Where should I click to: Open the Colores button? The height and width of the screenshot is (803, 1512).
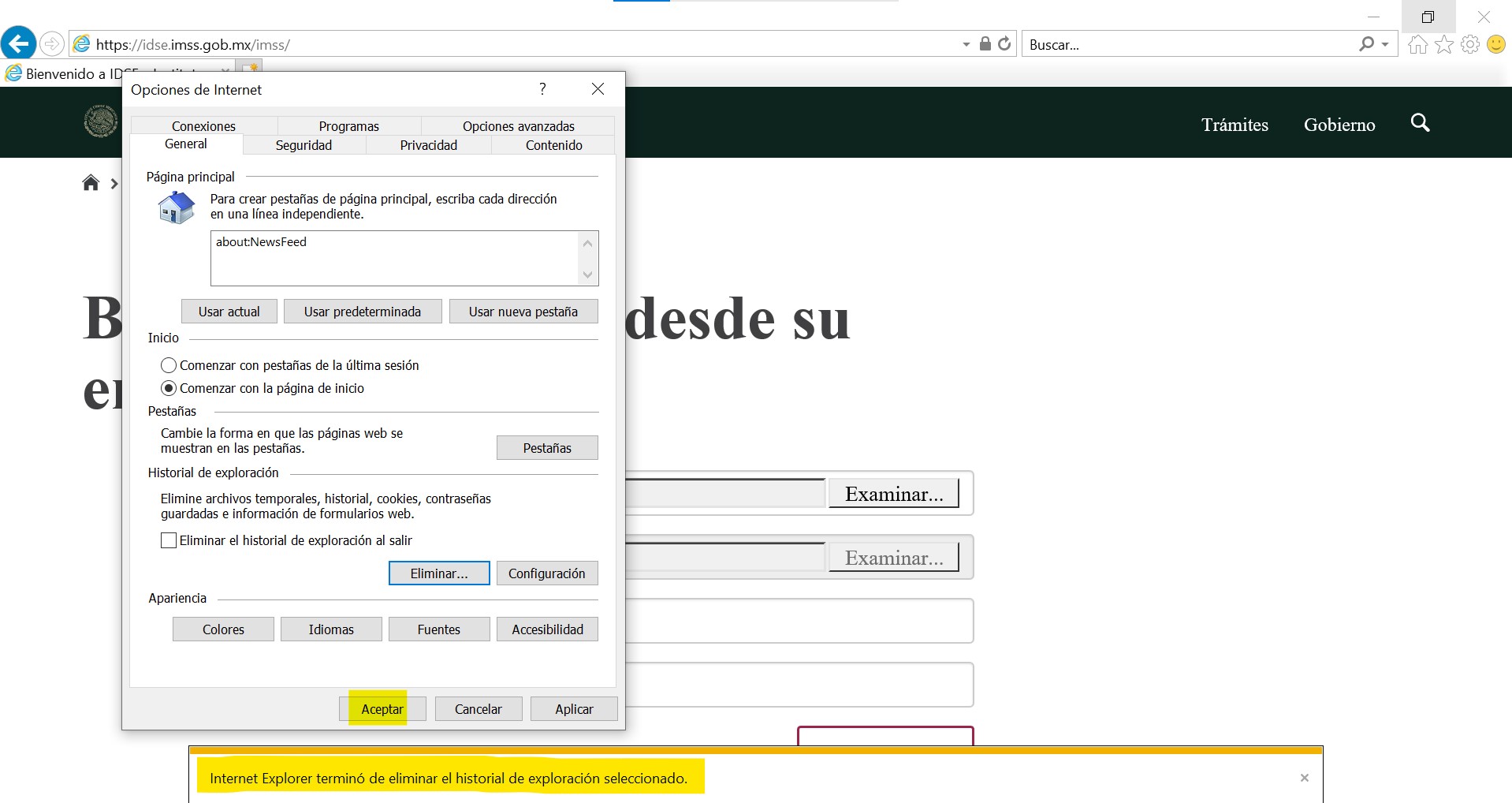pos(223,629)
